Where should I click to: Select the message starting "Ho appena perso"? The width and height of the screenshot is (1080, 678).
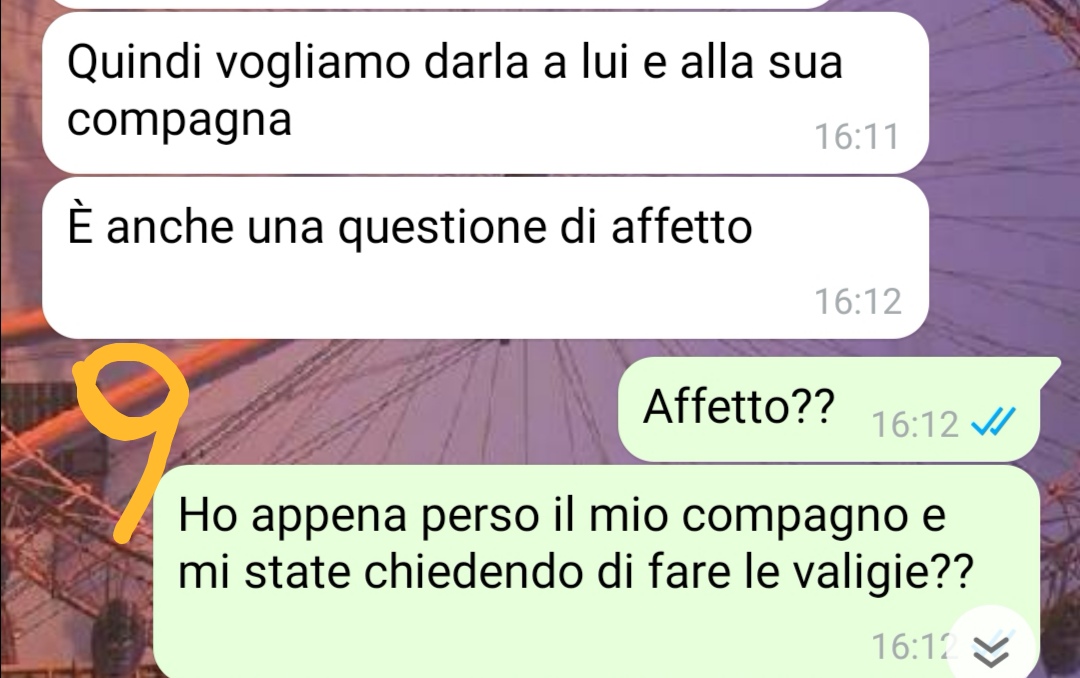point(596,572)
